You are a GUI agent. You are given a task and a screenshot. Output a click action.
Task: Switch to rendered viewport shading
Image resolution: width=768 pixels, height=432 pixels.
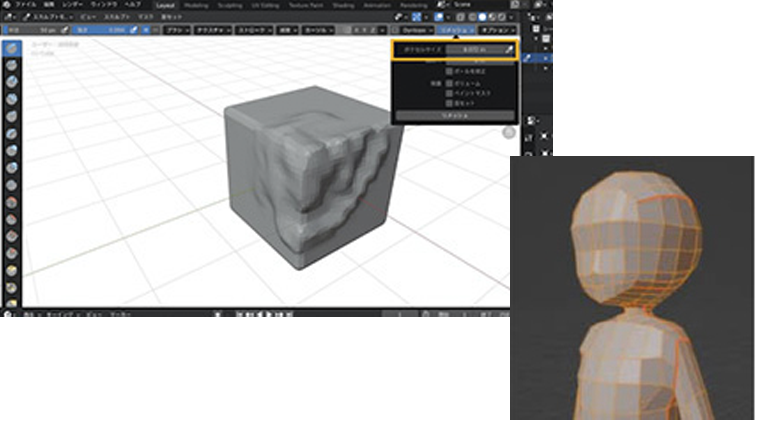(499, 18)
